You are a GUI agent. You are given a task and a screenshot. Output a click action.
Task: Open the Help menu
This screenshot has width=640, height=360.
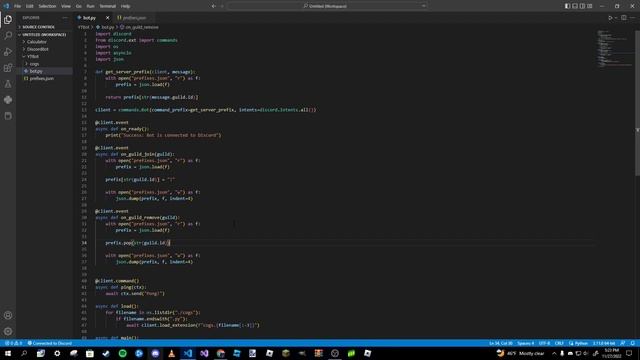125,6
